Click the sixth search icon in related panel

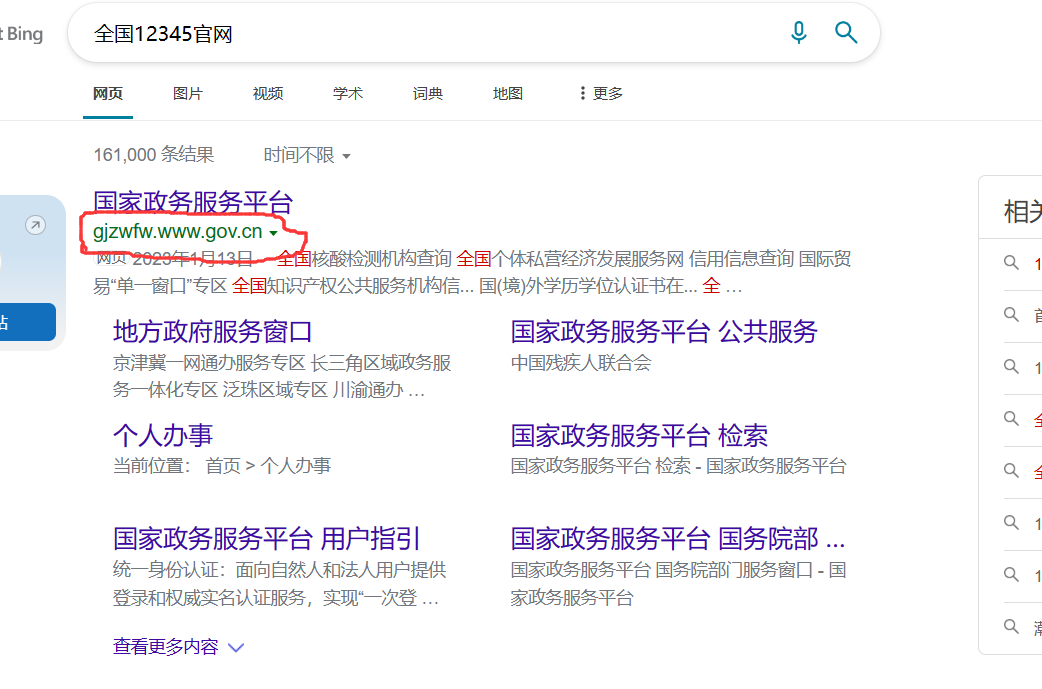pos(1011,522)
